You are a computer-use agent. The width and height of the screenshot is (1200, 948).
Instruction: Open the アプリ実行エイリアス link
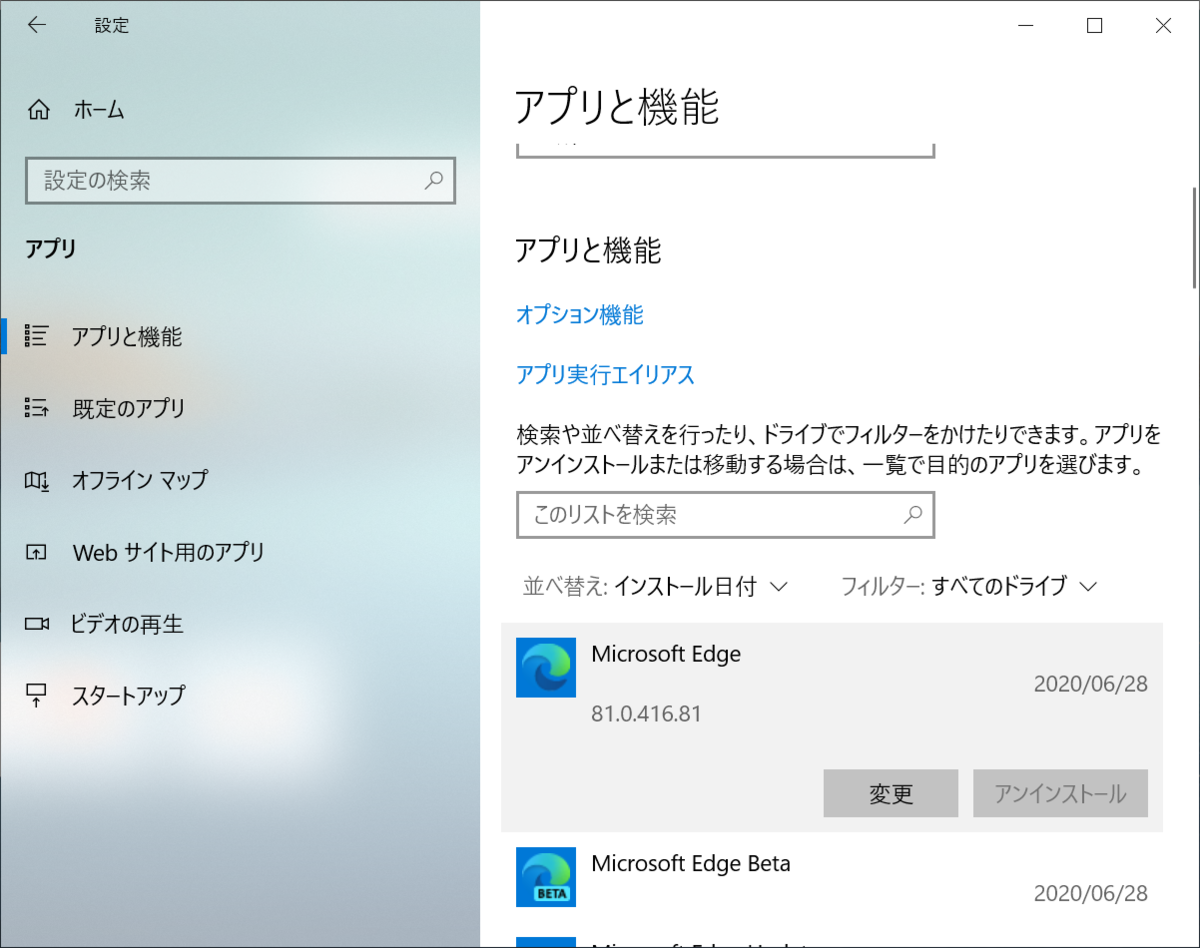[x=605, y=375]
